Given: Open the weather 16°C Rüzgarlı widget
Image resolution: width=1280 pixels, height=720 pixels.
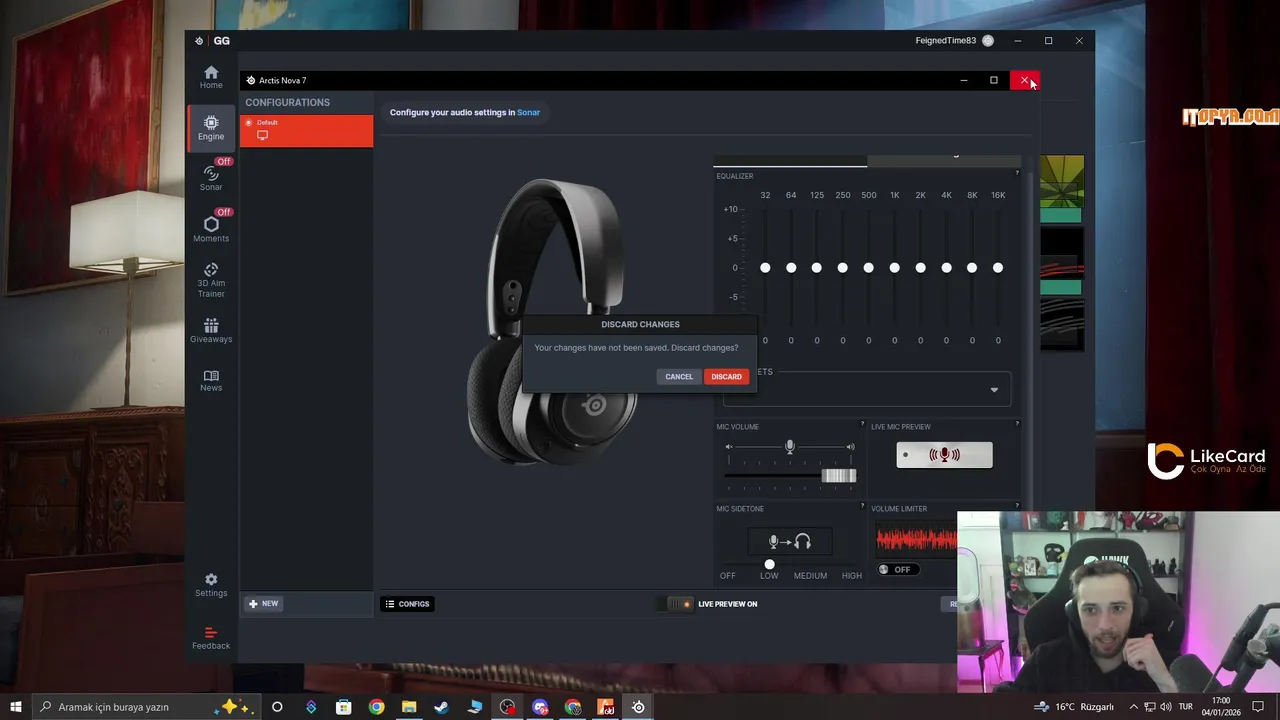Looking at the screenshot, I should [x=1075, y=707].
